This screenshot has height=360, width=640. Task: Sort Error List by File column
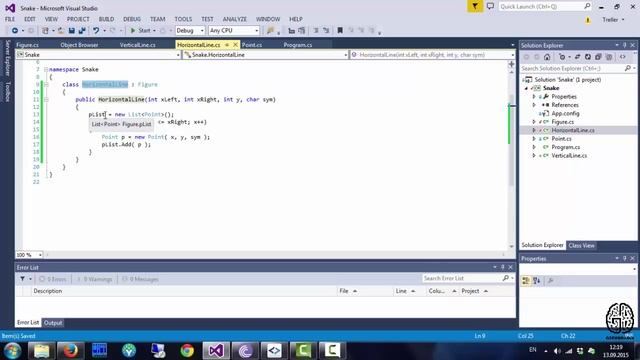(365, 291)
